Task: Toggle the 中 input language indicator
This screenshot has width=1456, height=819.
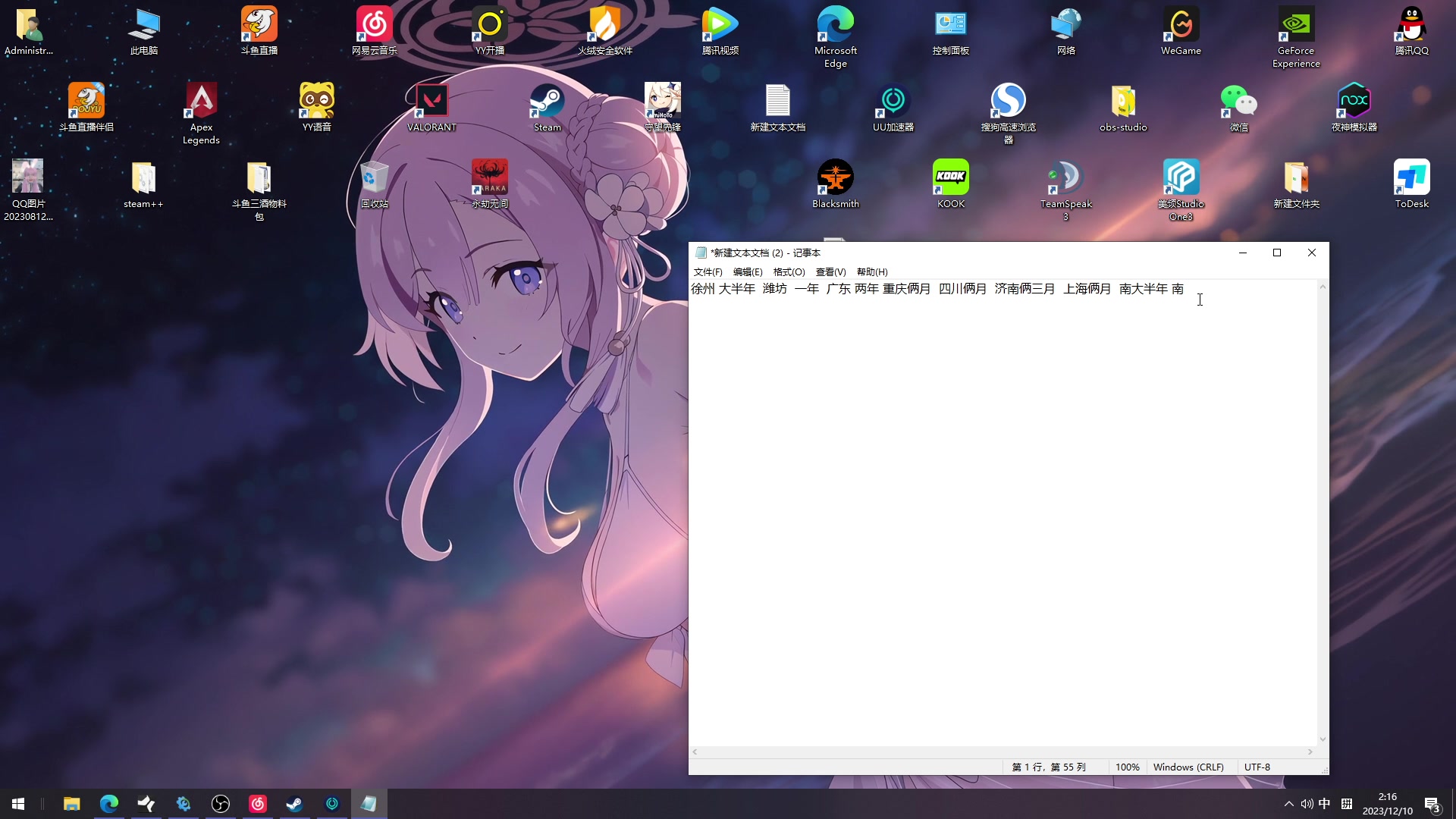Action: point(1324,804)
